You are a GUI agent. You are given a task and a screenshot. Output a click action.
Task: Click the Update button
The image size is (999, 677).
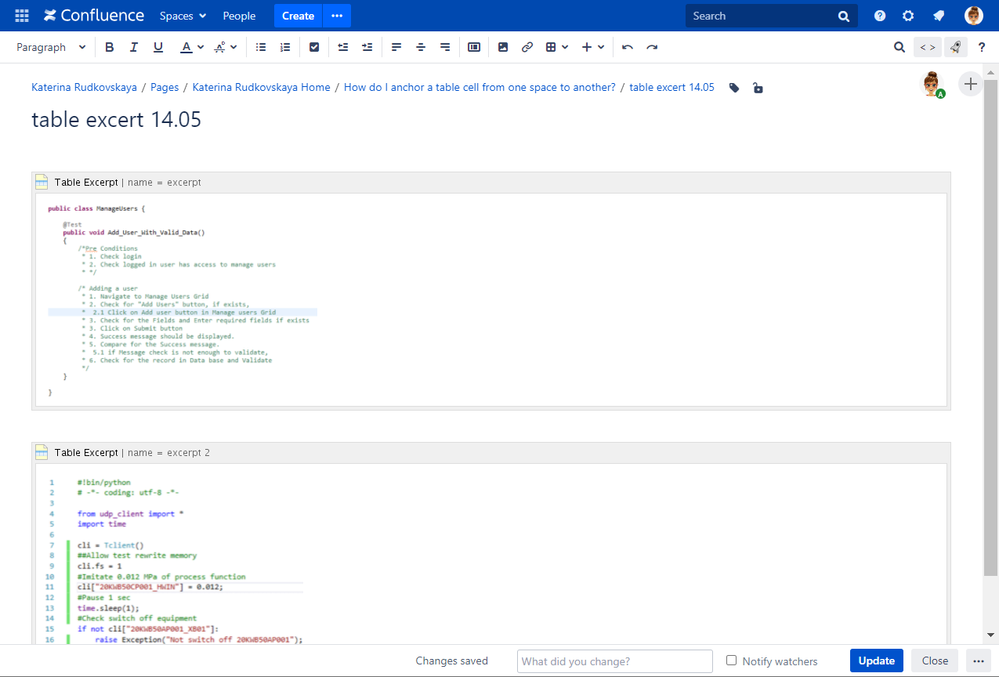[876, 660]
